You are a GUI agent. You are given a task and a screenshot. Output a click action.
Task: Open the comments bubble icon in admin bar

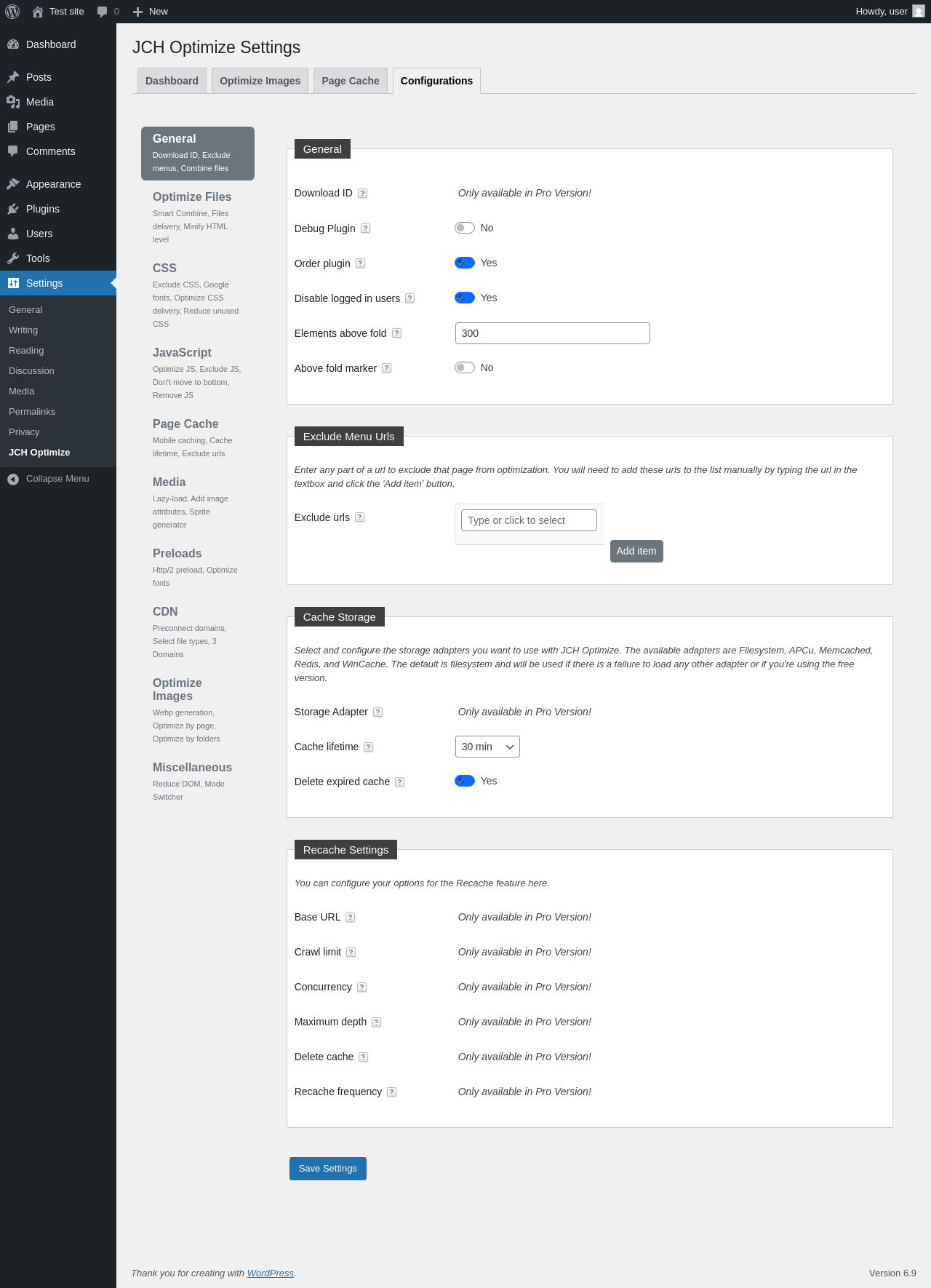click(x=102, y=12)
